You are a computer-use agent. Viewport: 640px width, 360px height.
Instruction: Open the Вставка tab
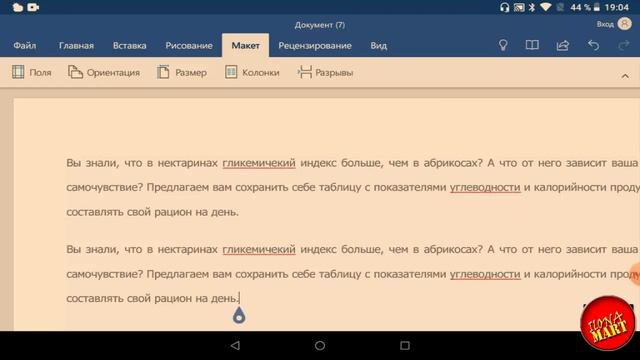(129, 45)
